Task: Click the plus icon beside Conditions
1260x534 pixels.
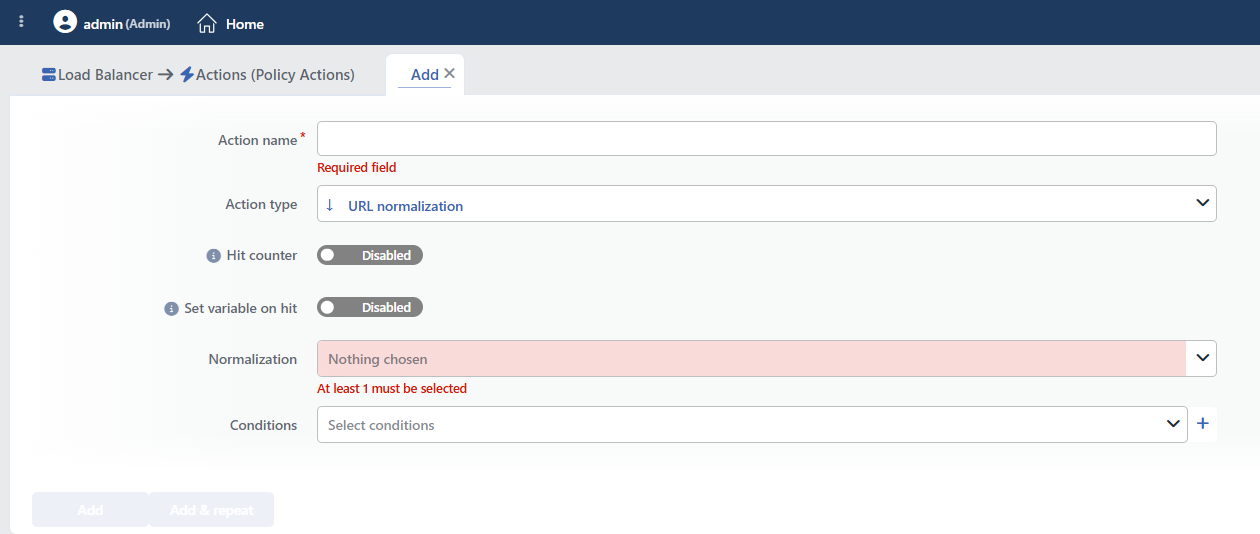Action: point(1203,424)
